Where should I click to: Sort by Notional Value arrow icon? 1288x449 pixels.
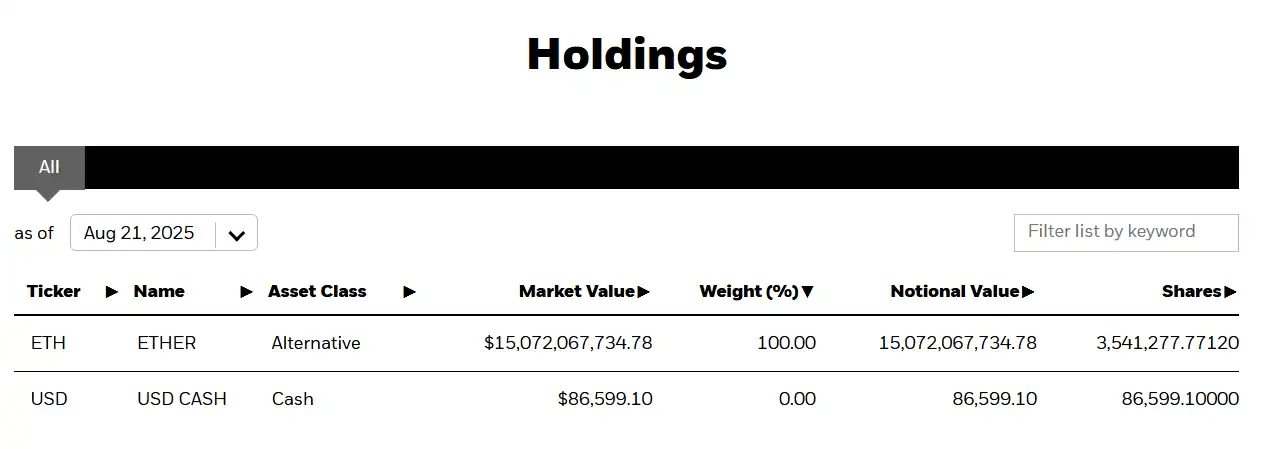pyautogui.click(x=1029, y=292)
